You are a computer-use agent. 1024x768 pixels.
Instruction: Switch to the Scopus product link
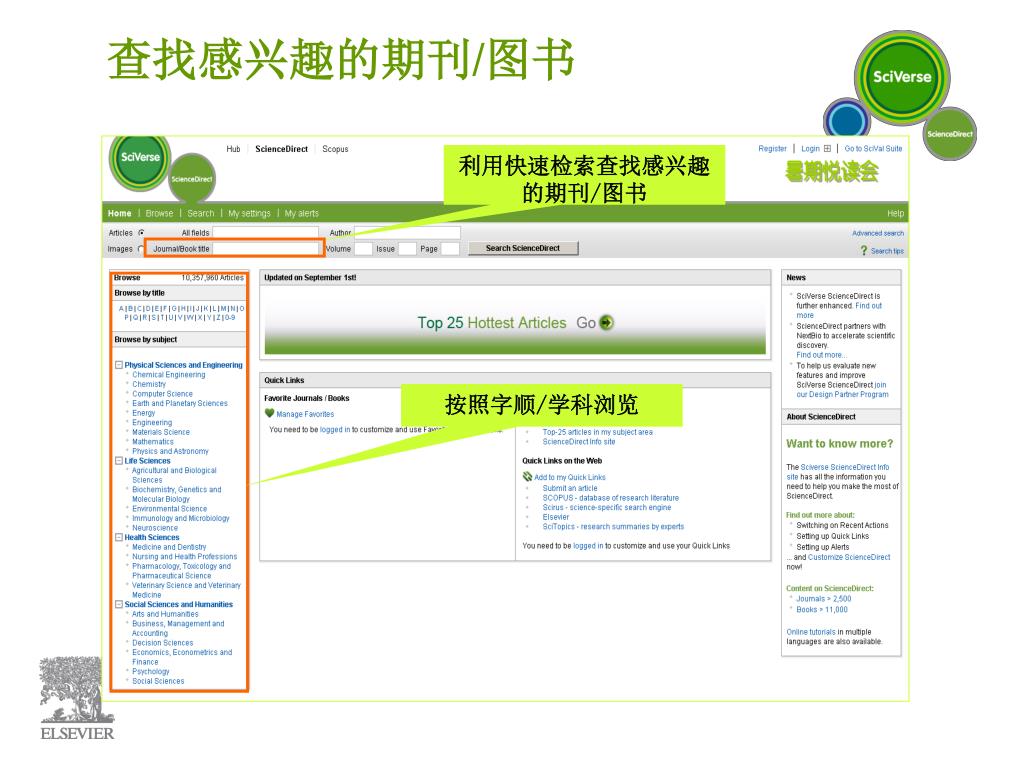tap(335, 149)
